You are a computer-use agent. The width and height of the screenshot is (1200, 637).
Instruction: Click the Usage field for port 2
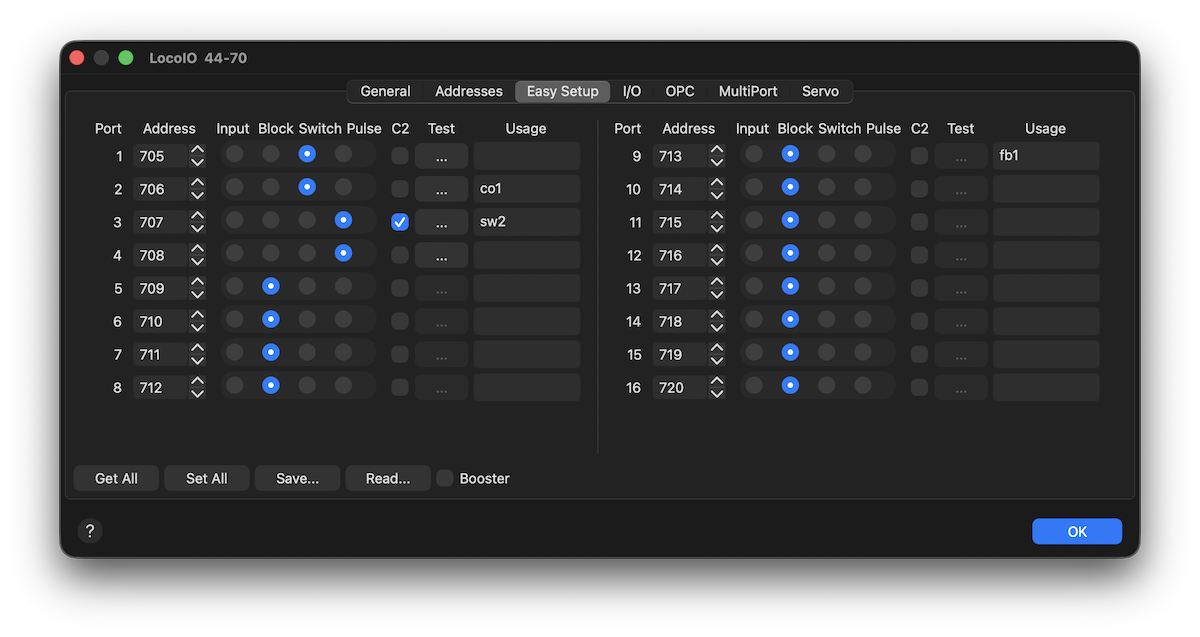(x=526, y=189)
